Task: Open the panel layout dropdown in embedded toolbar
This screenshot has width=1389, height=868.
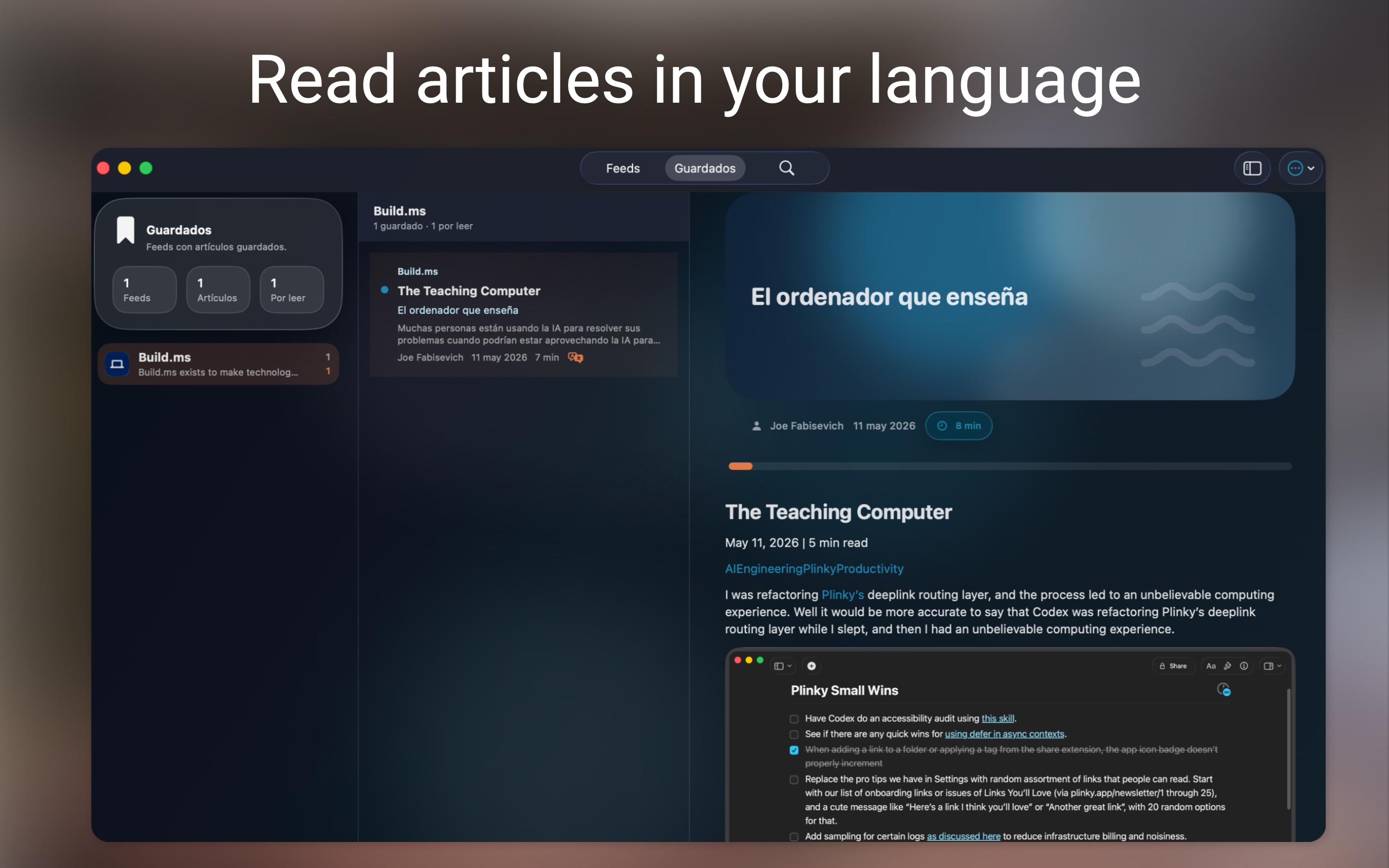Action: point(1272,666)
